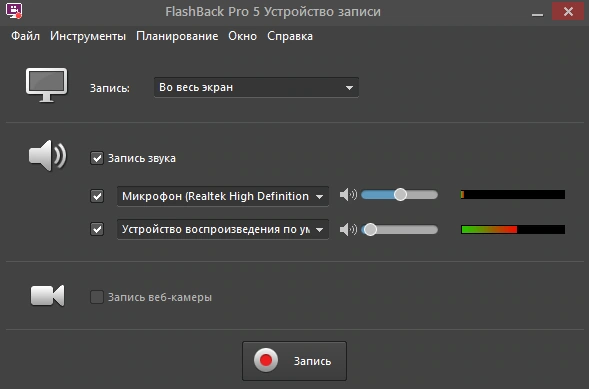Click the red record circle icon
589x389 pixels.
(x=266, y=360)
